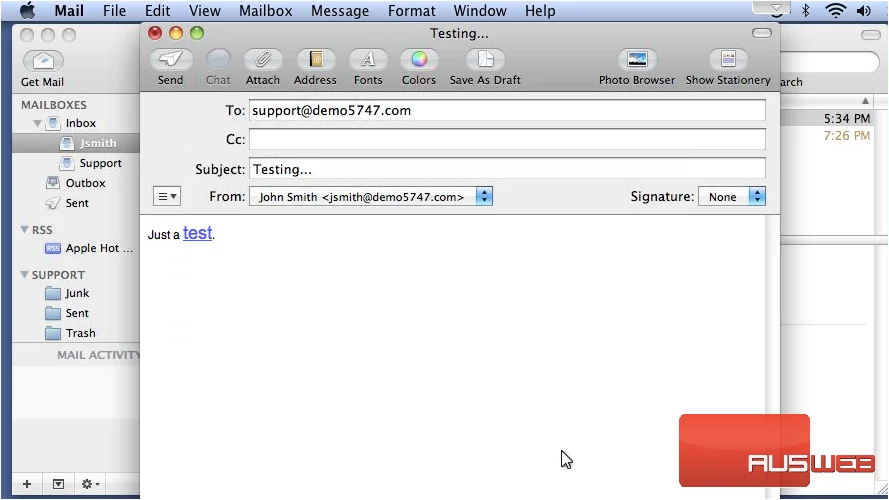
Task: Click the Get Mail icon
Action: click(x=43, y=61)
